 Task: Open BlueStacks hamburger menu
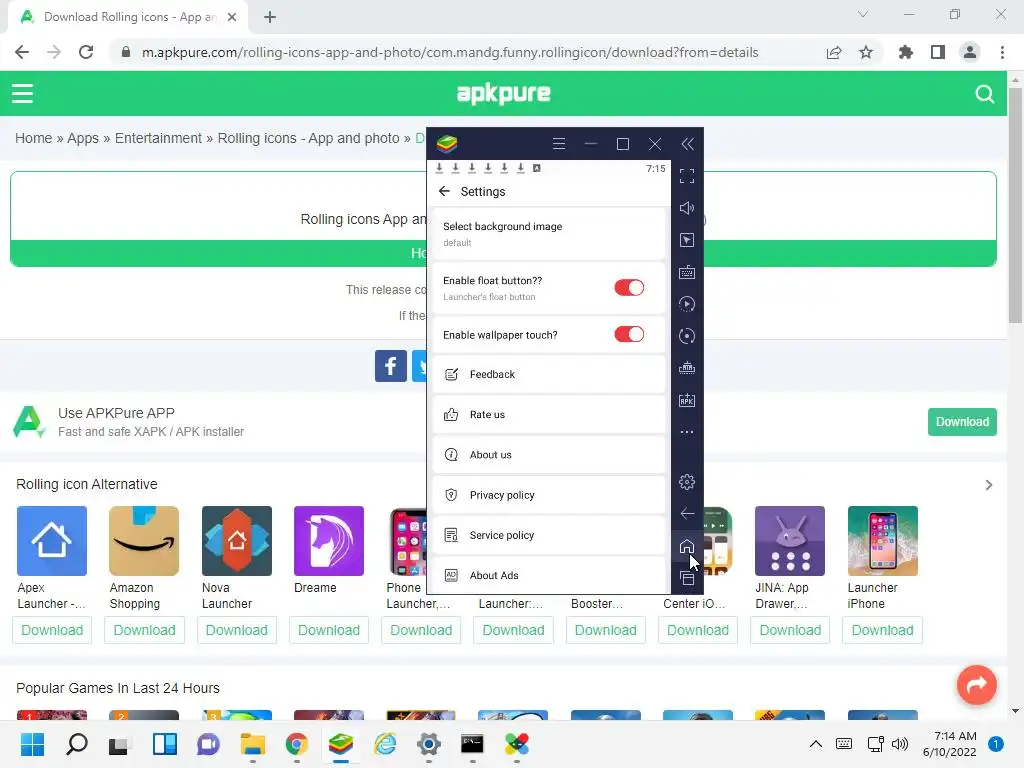[558, 144]
